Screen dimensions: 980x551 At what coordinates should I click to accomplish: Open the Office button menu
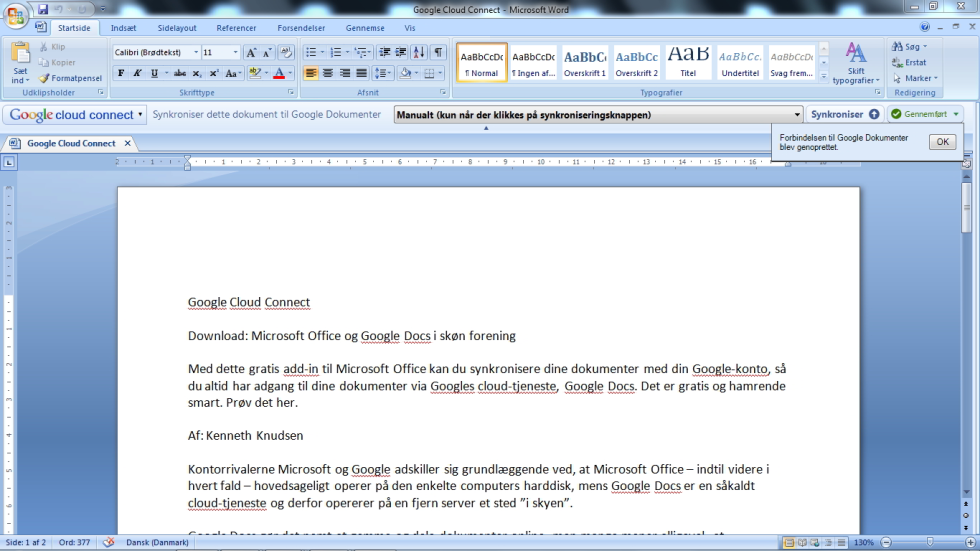click(15, 14)
